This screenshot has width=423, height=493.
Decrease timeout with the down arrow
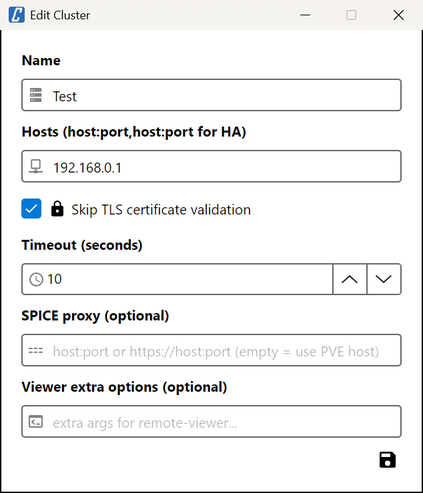point(384,279)
